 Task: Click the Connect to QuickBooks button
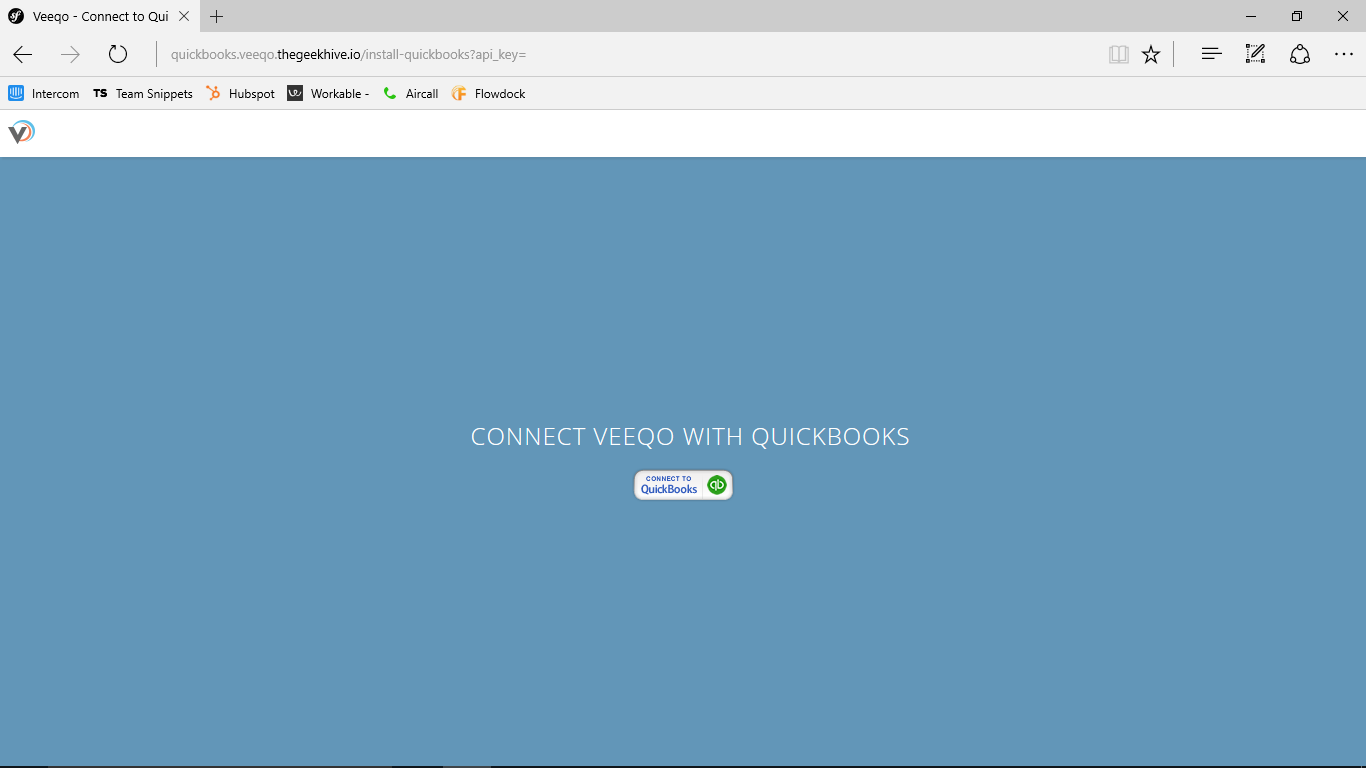tap(683, 484)
